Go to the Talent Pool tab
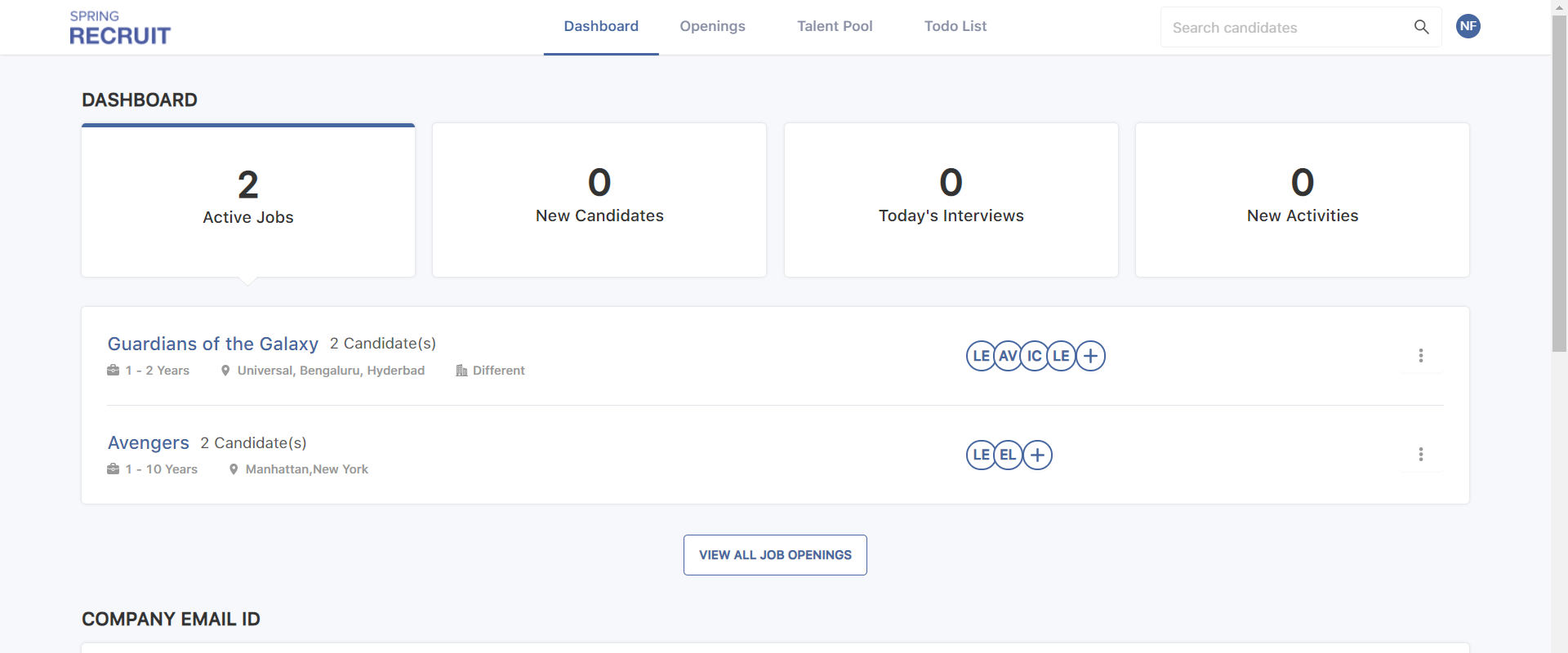Image resolution: width=1568 pixels, height=653 pixels. [x=835, y=26]
